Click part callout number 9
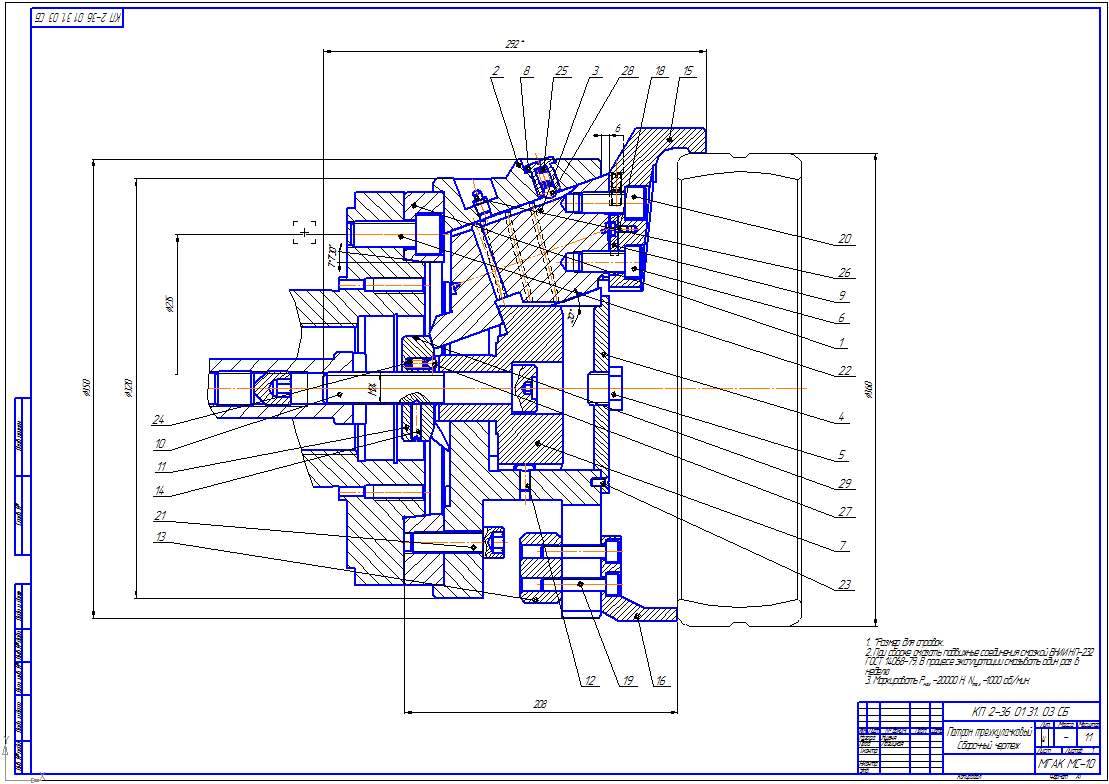 coord(842,296)
